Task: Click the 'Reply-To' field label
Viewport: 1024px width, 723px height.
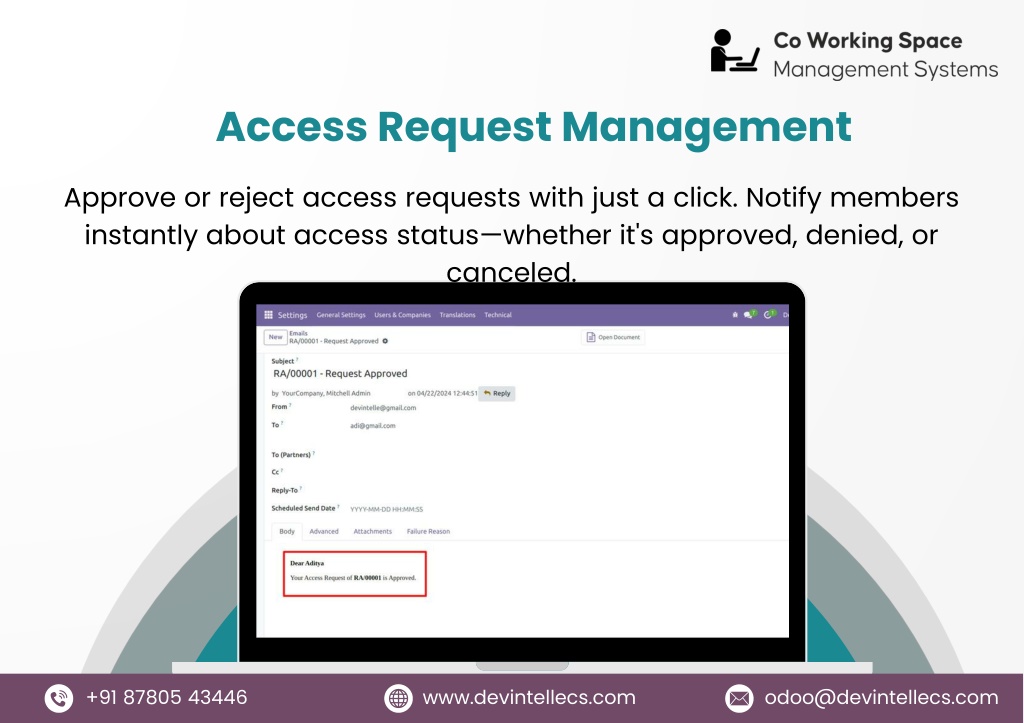Action: click(285, 490)
